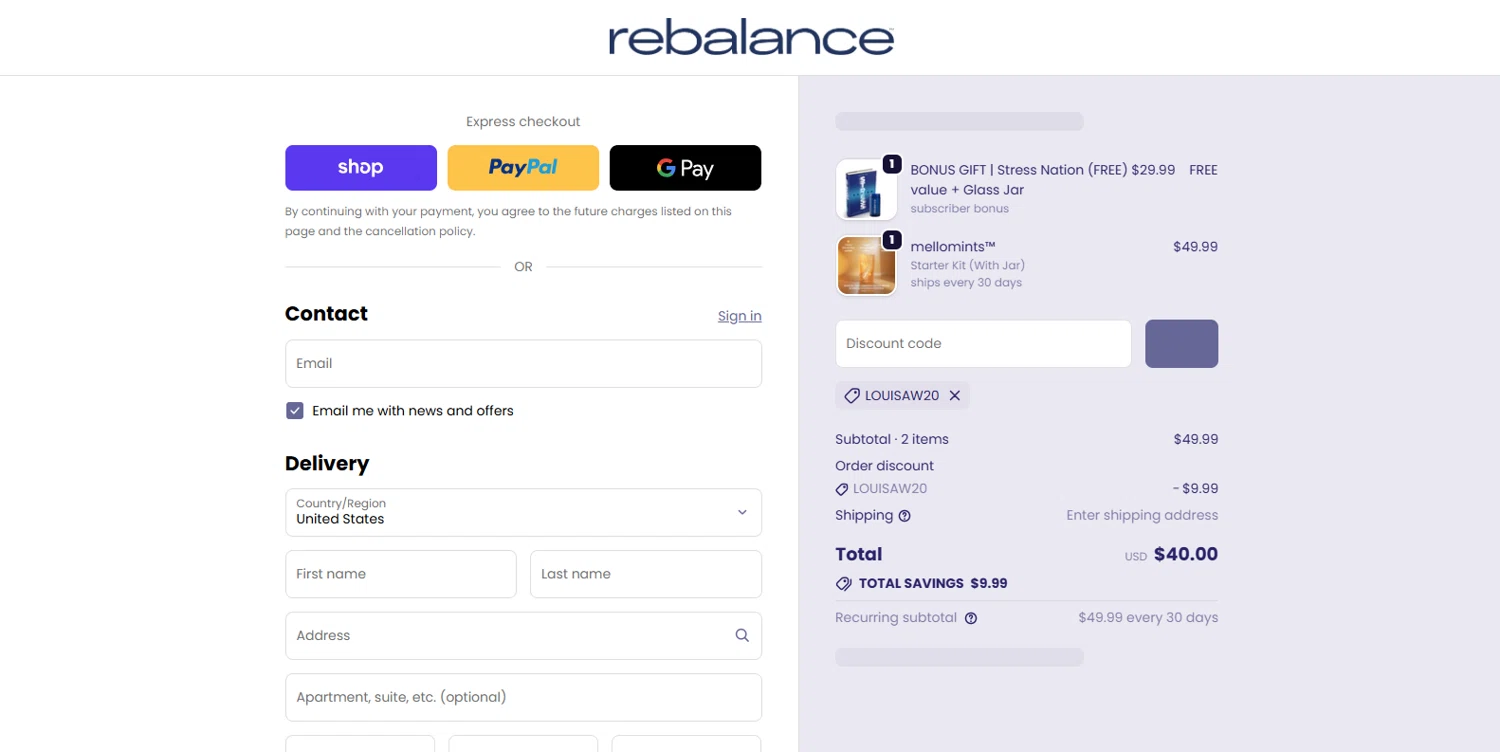Open the Sign in link
Image resolution: width=1500 pixels, height=752 pixels.
739,316
